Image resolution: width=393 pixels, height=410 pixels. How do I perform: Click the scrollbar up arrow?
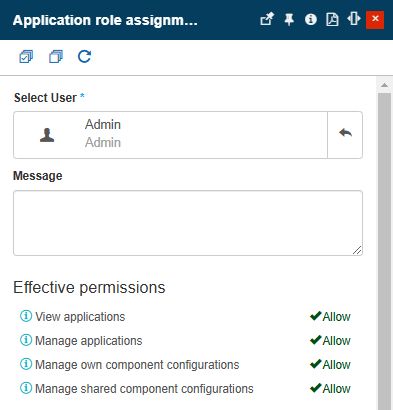click(x=384, y=85)
